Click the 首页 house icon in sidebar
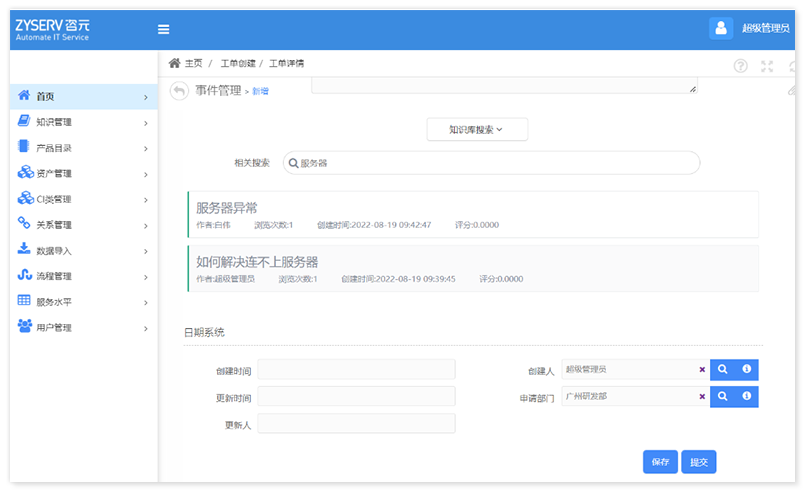This screenshot has width=808, height=495. point(24,95)
